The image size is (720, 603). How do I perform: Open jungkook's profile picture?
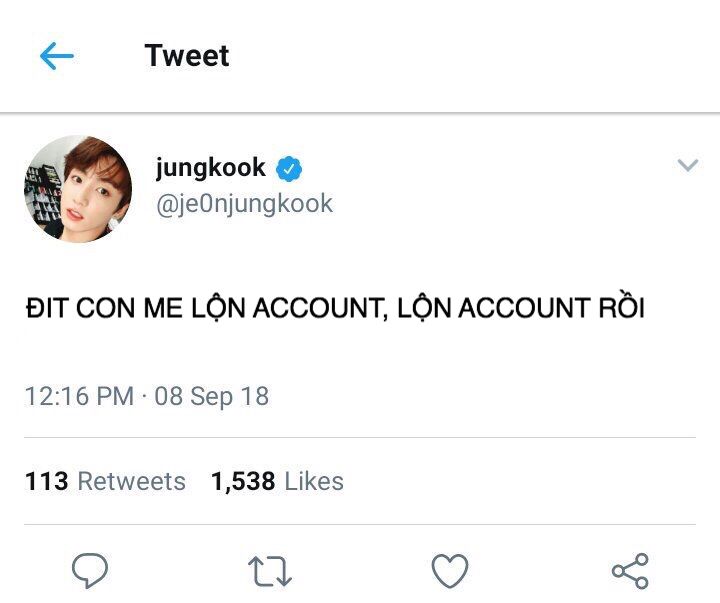click(x=78, y=190)
